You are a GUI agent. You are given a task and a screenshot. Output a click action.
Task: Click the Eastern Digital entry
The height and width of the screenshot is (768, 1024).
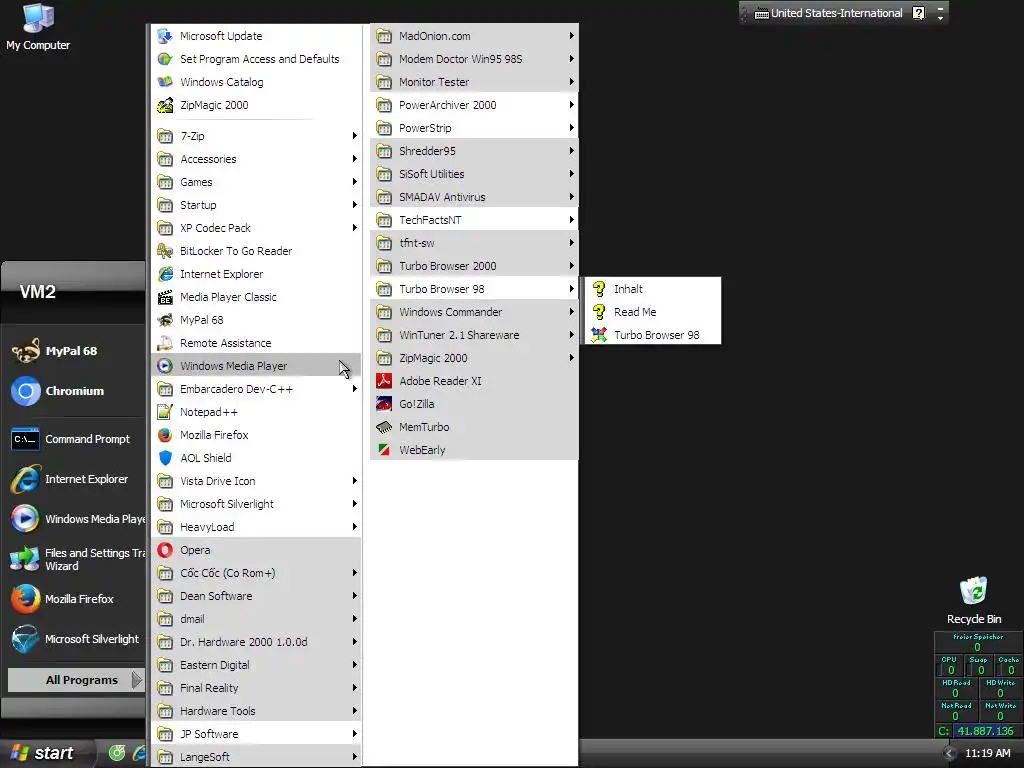tap(256, 665)
